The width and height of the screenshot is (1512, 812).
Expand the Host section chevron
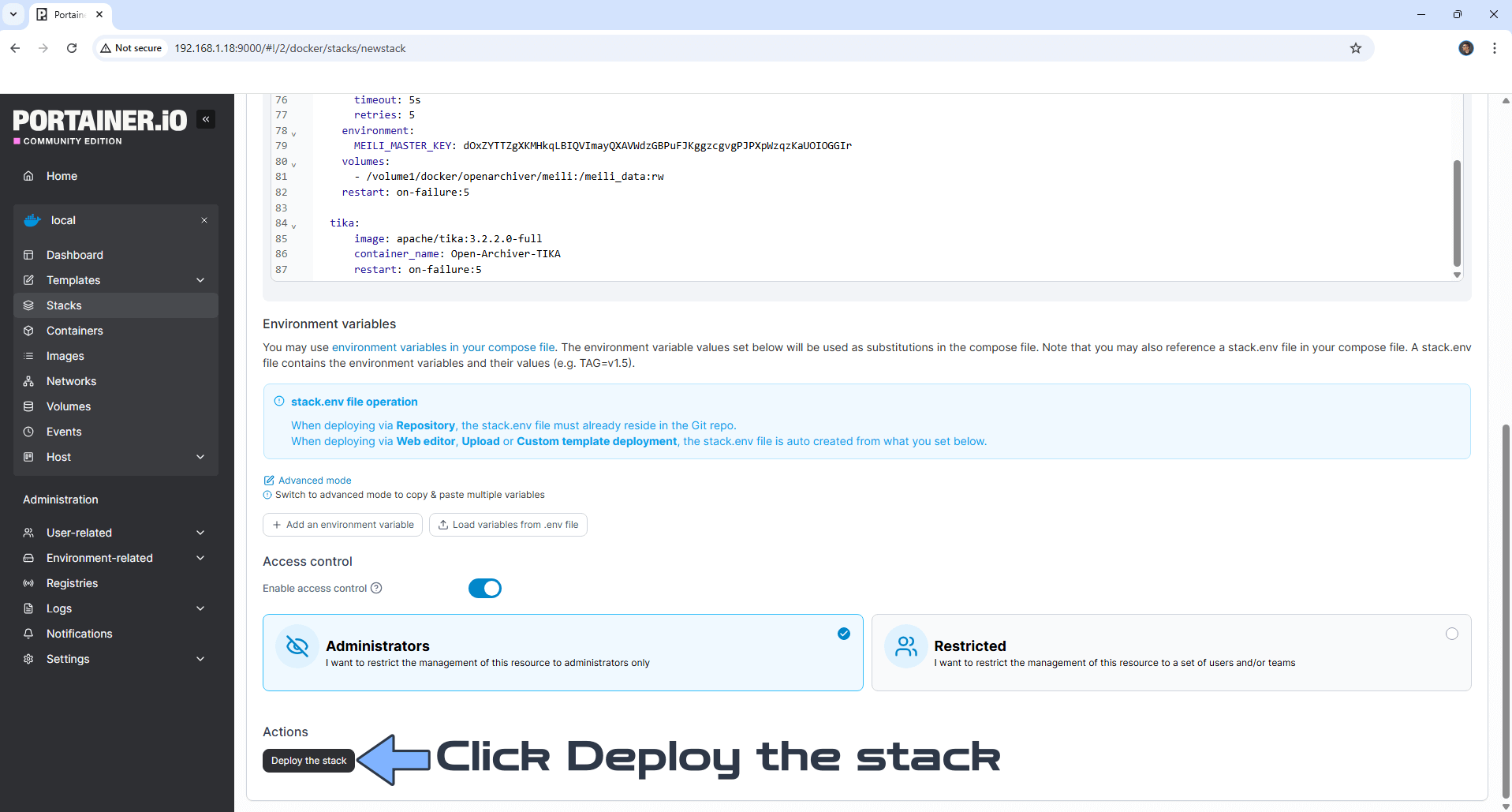tap(200, 457)
